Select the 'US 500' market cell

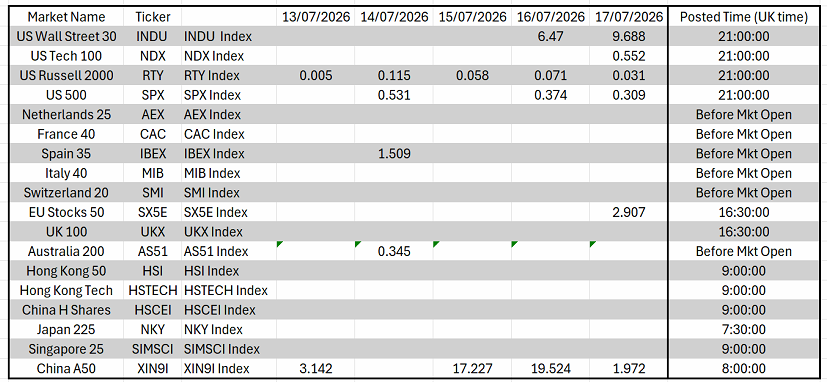[66, 95]
